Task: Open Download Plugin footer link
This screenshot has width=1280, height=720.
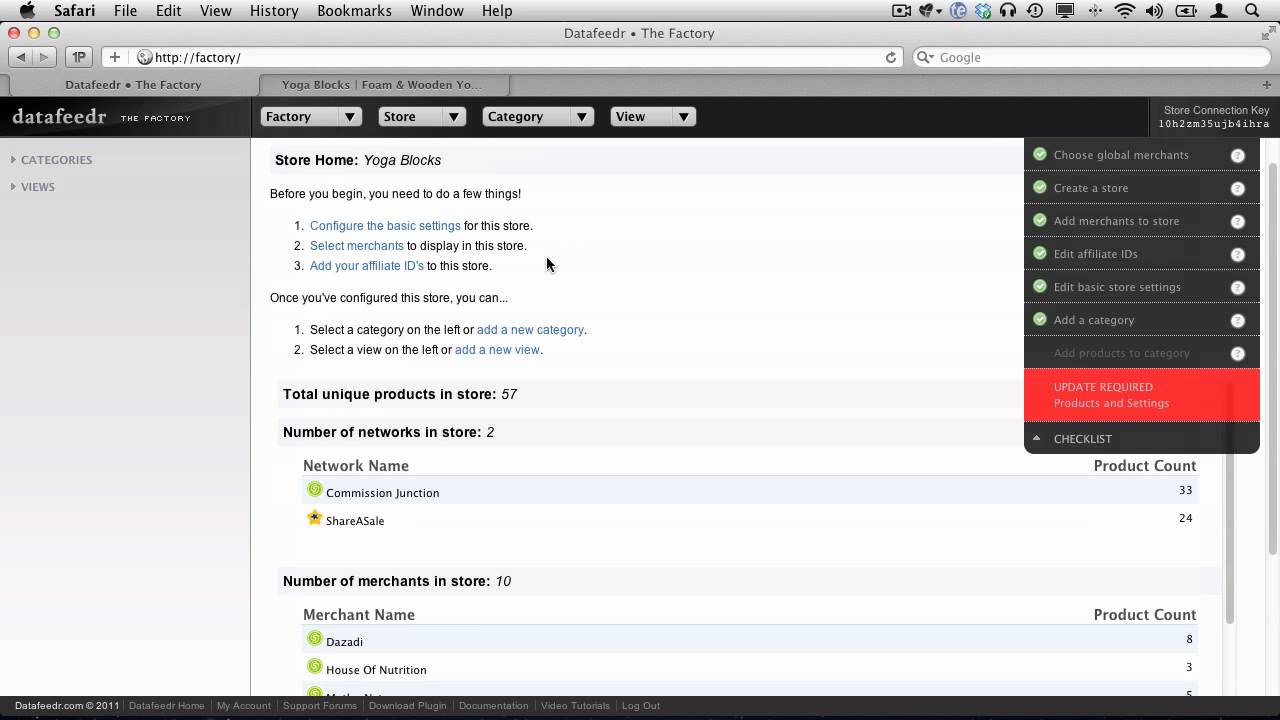Action: tap(407, 706)
